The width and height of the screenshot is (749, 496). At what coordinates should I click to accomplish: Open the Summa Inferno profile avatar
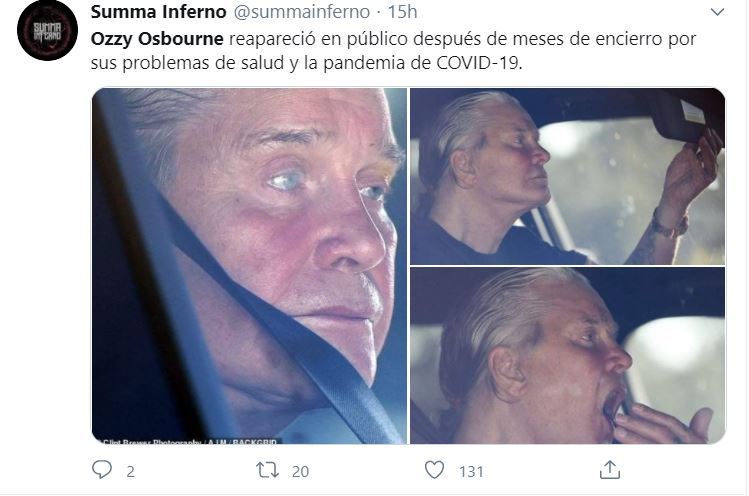click(47, 30)
